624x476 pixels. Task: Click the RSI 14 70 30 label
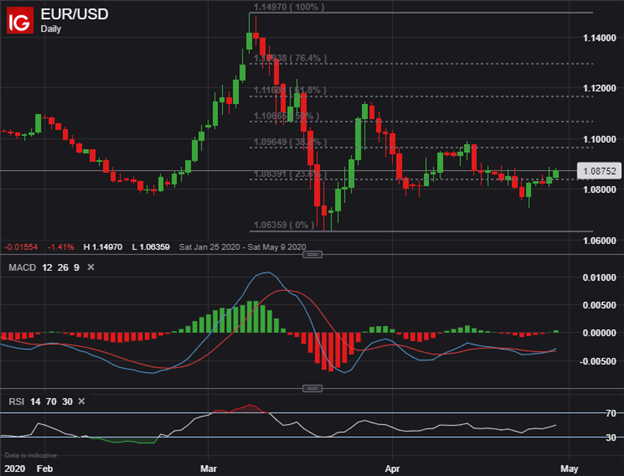tap(41, 402)
